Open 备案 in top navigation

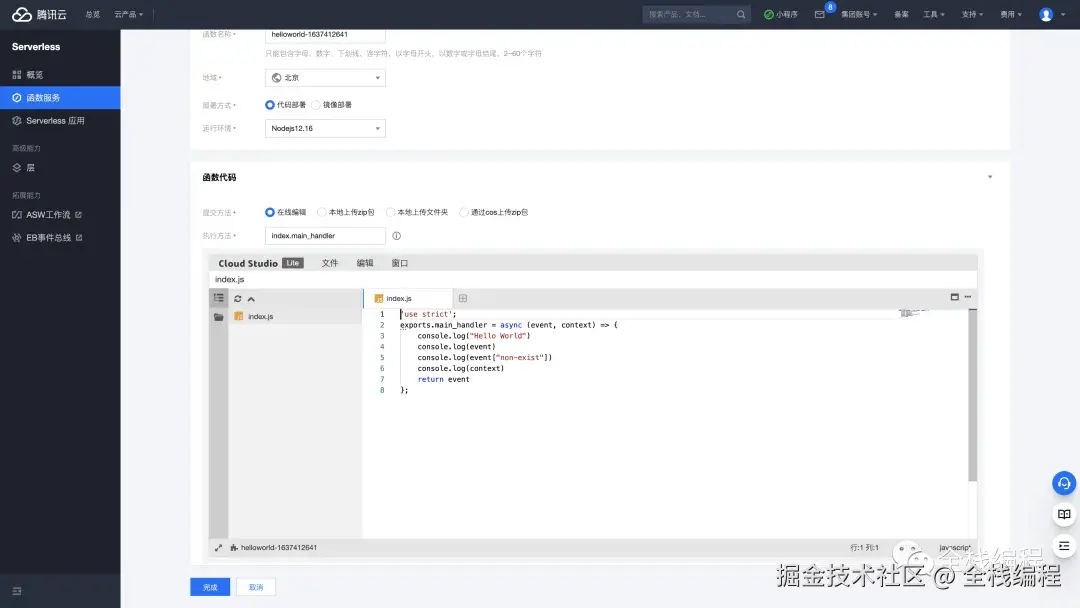(x=902, y=14)
